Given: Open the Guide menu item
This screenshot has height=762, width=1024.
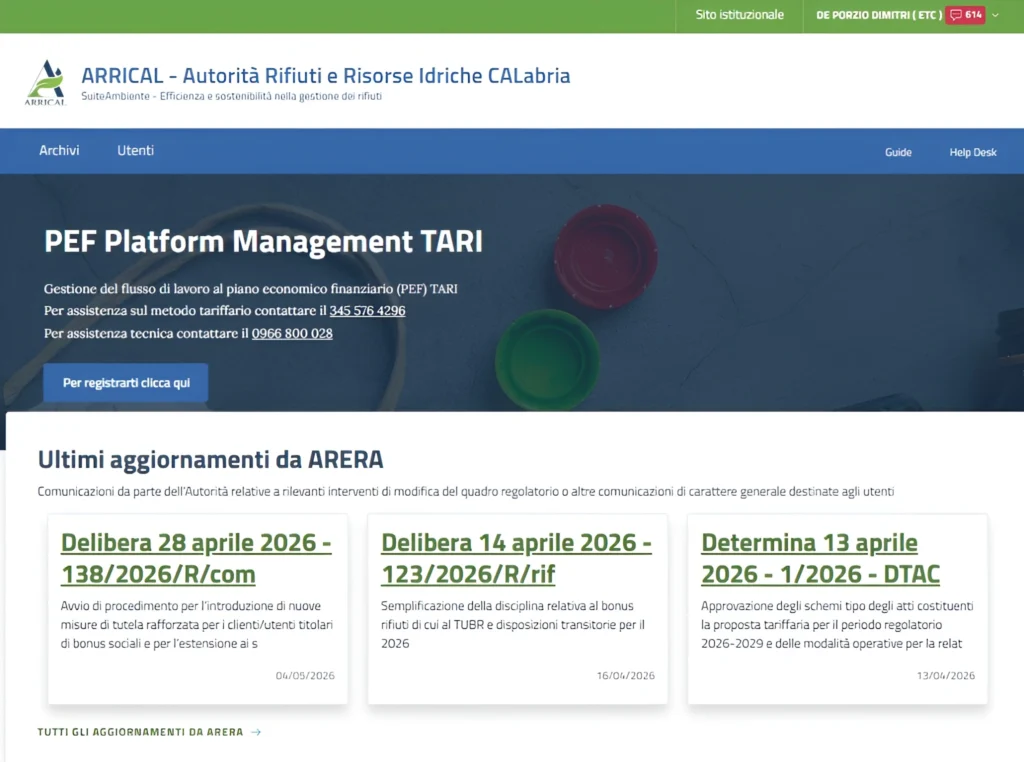Looking at the screenshot, I should (x=898, y=152).
